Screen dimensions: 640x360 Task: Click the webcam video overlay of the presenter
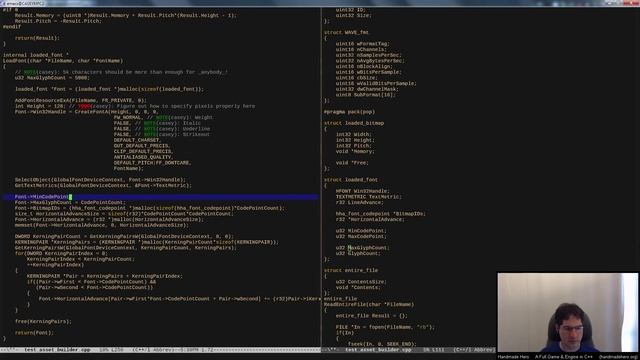tap(567, 312)
